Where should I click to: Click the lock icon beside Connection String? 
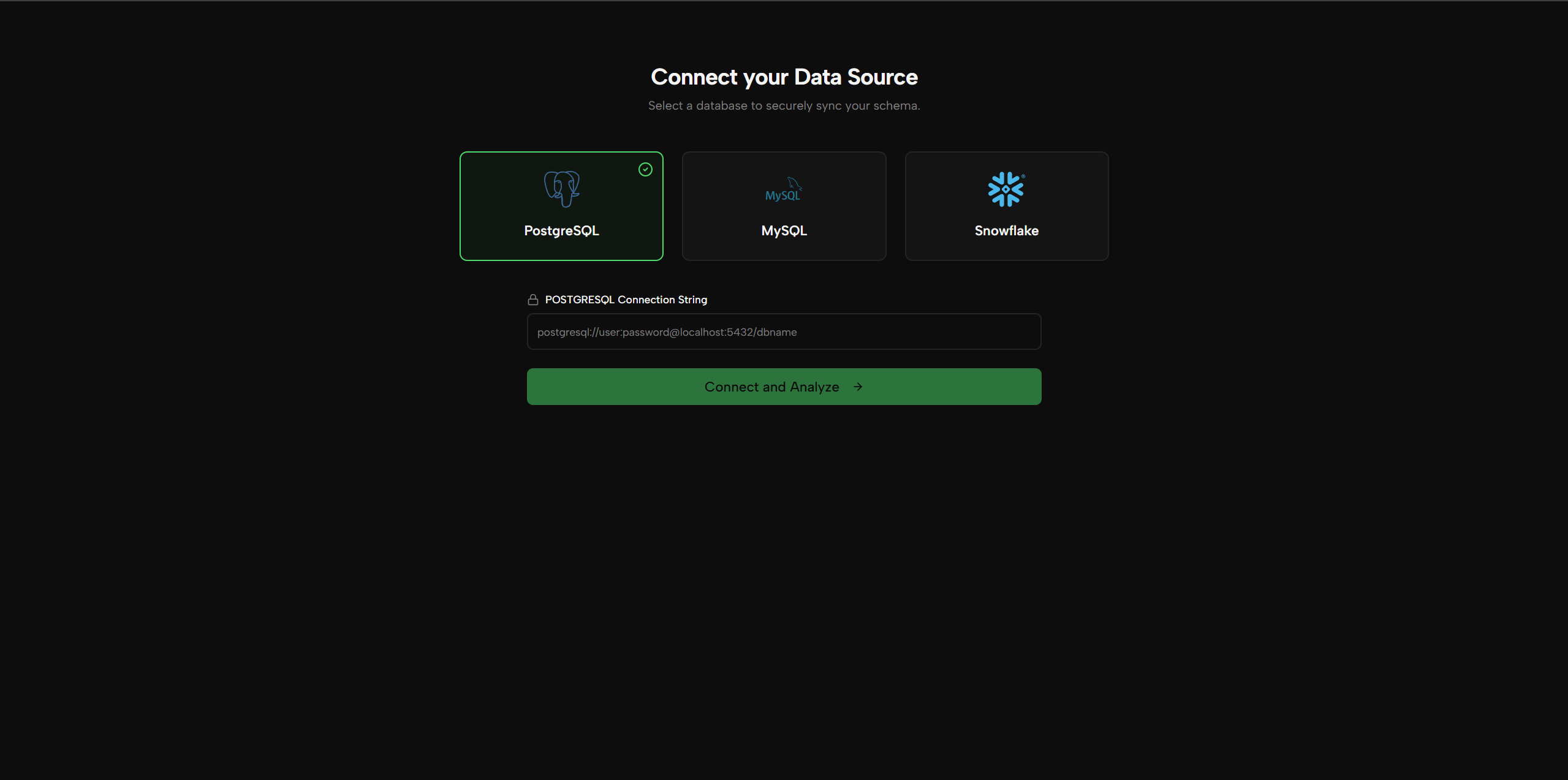[532, 299]
